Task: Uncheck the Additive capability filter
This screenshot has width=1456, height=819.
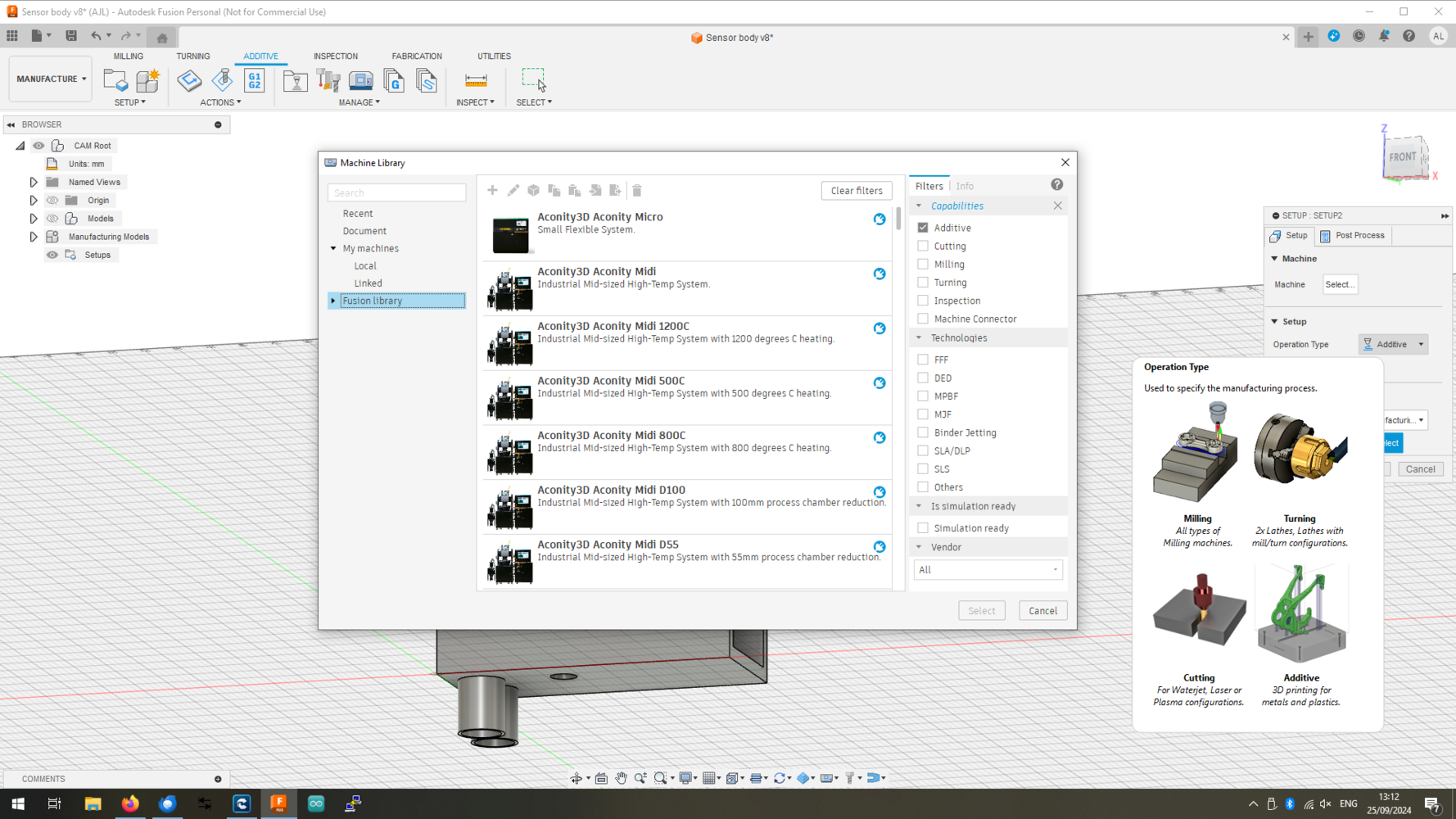Action: pyautogui.click(x=923, y=228)
